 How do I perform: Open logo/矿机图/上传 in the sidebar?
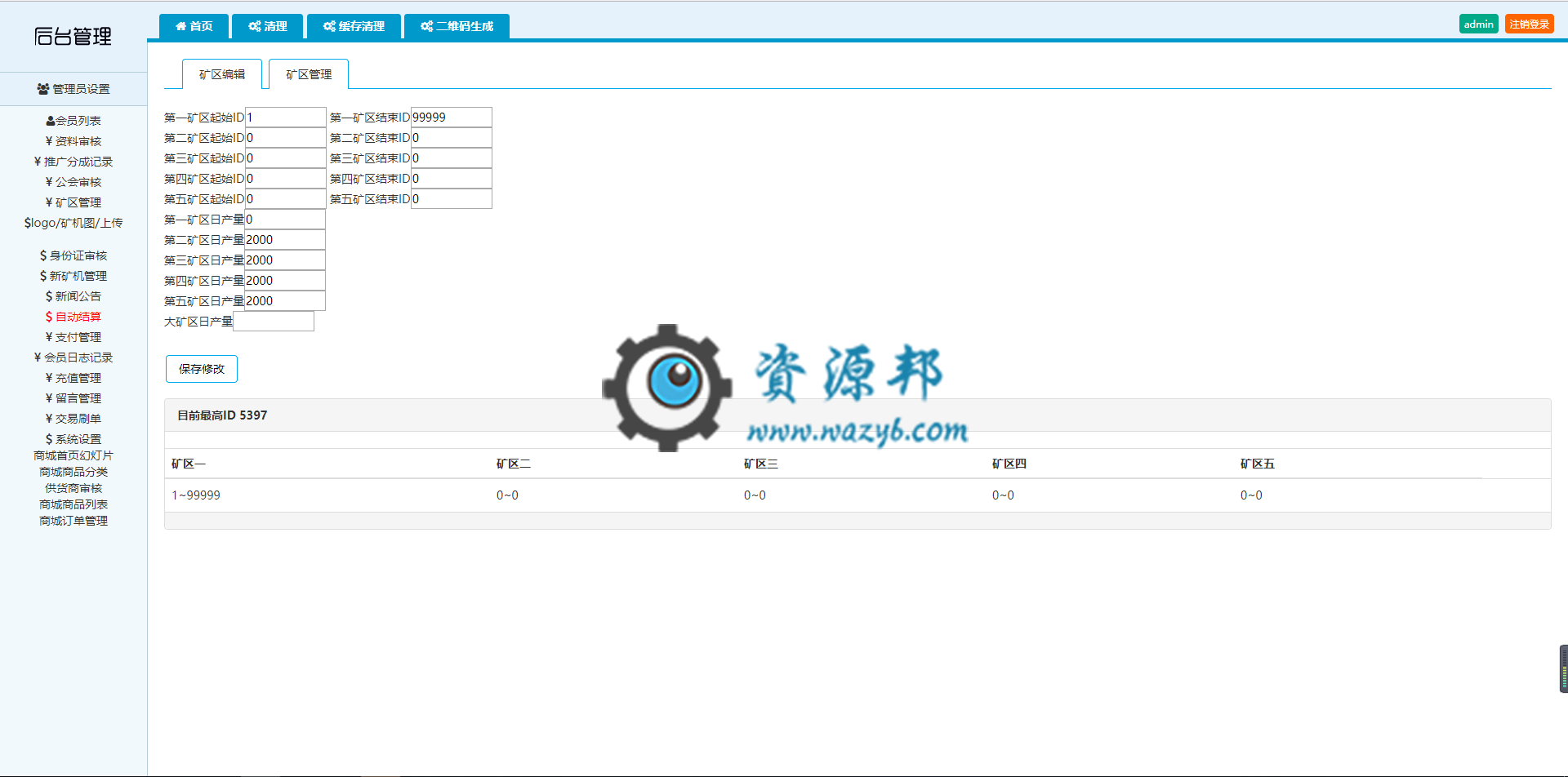73,223
